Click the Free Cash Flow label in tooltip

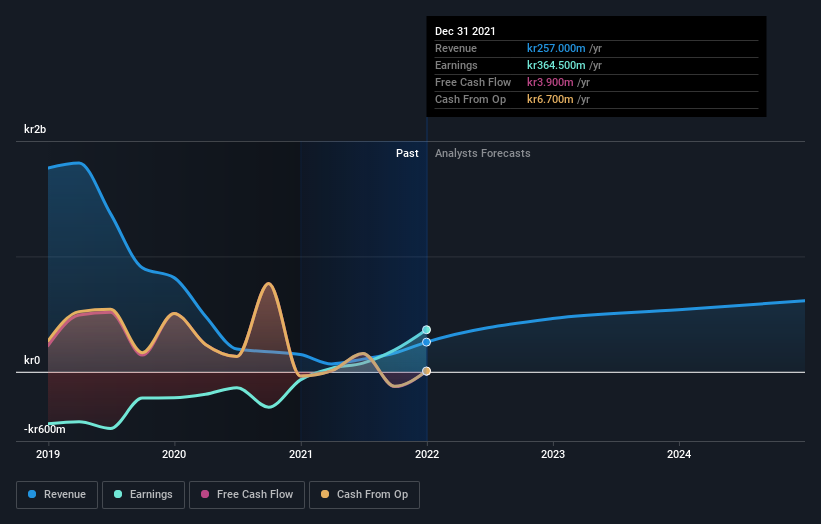coord(473,82)
